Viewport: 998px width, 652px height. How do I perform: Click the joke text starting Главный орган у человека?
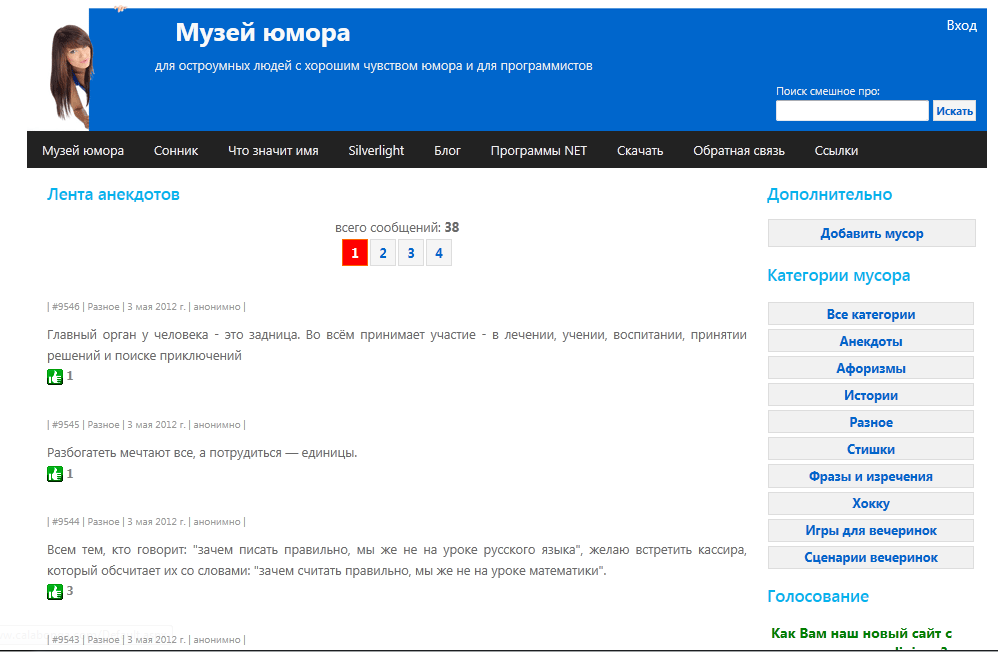(x=397, y=345)
